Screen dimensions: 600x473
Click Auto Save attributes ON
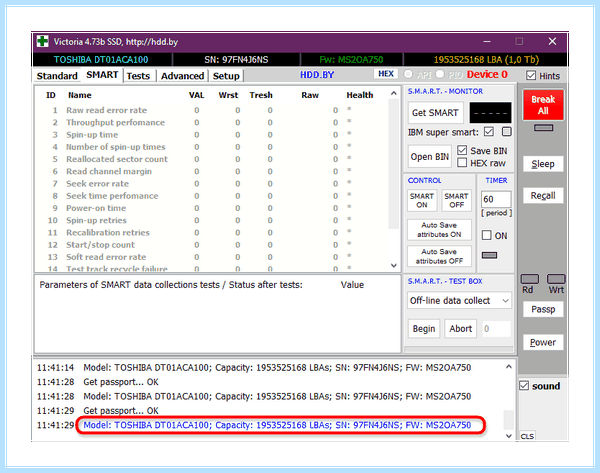pos(439,230)
